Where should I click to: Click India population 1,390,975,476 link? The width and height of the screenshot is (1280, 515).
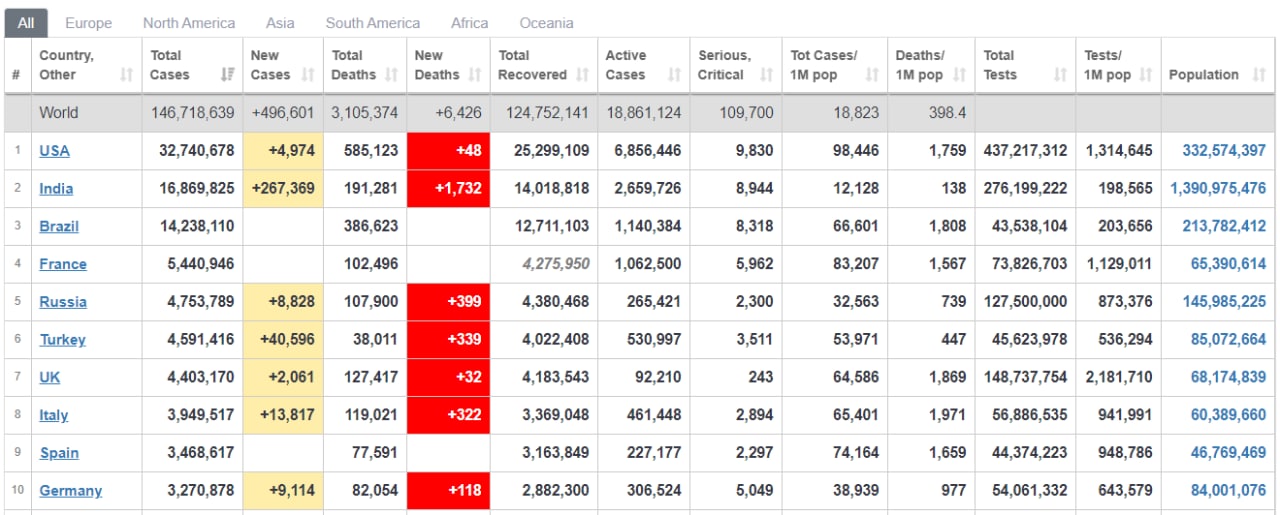coord(1218,189)
